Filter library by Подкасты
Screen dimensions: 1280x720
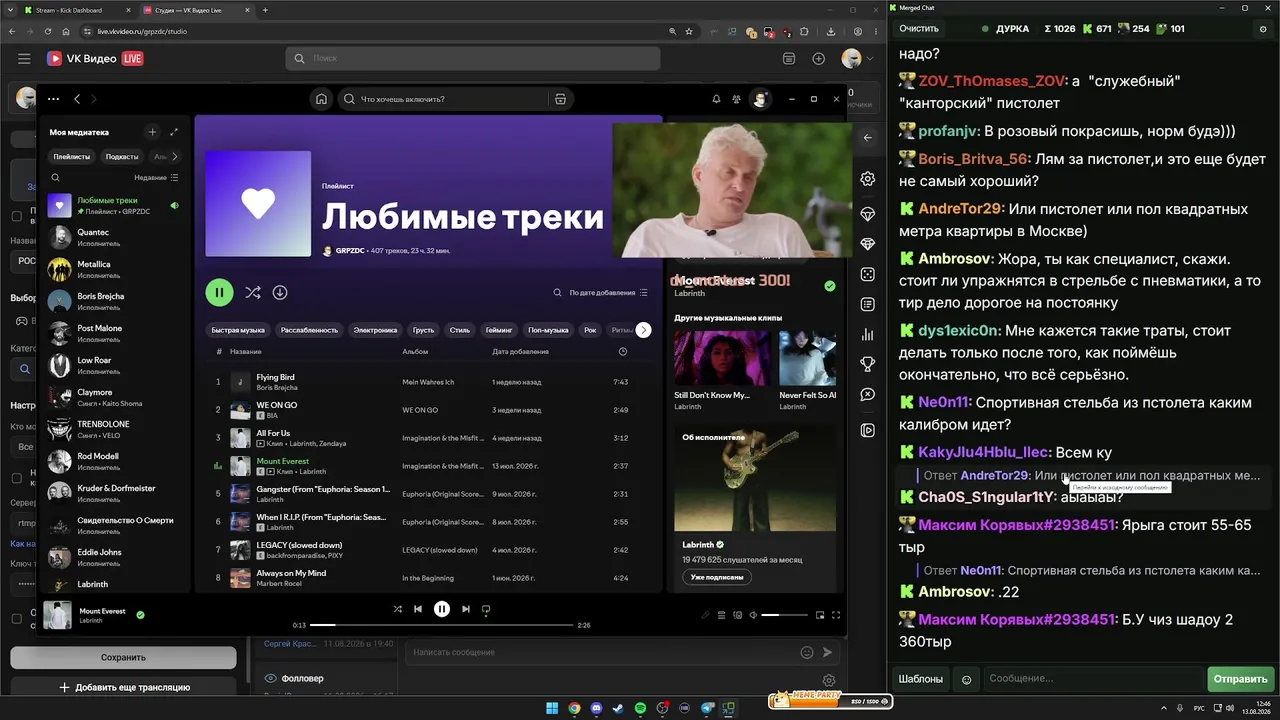pos(122,156)
